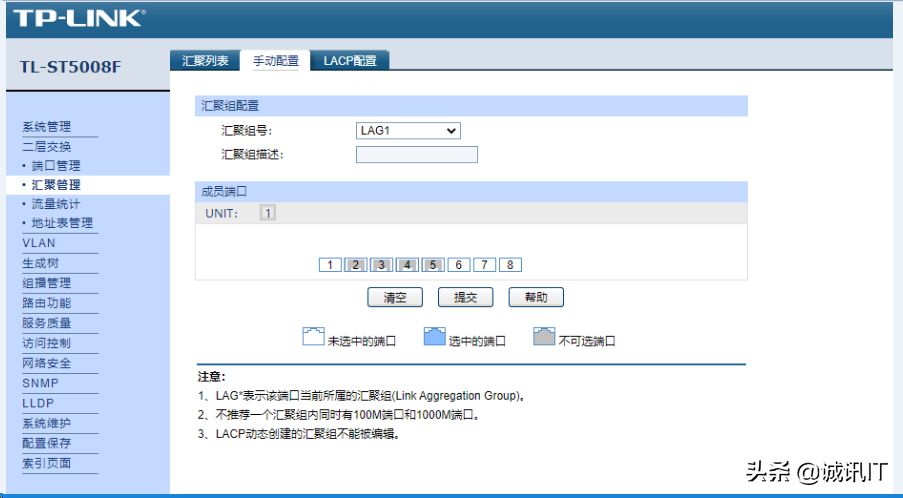Switch to the LACP配置 tab
Image resolution: width=903 pixels, height=498 pixels.
pyautogui.click(x=350, y=61)
